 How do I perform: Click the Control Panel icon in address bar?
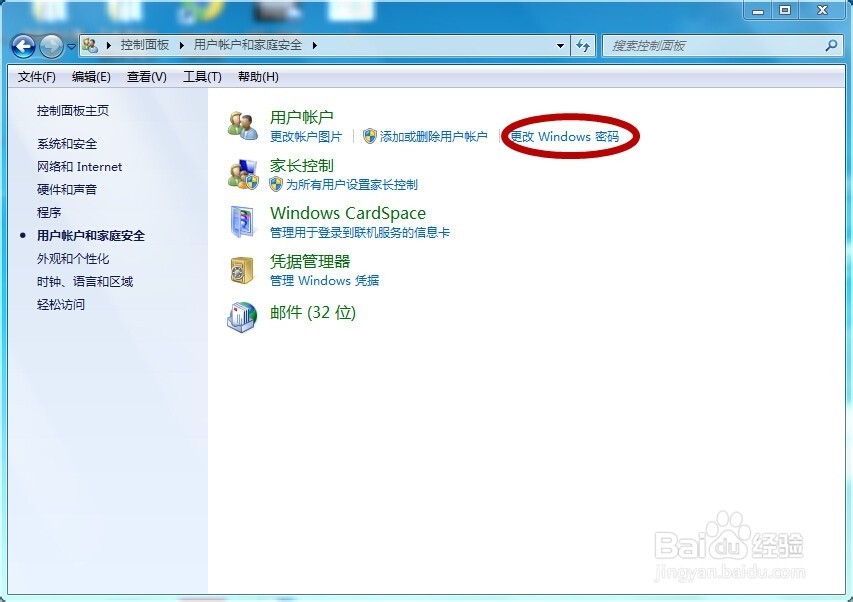[x=90, y=45]
